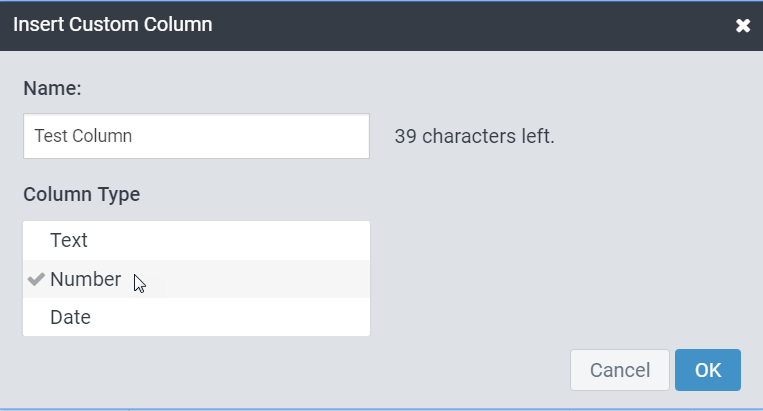Screen dimensions: 763x411
Task: Click empty dialog background left of Cancel
Action: pyautogui.click(x=300, y=370)
